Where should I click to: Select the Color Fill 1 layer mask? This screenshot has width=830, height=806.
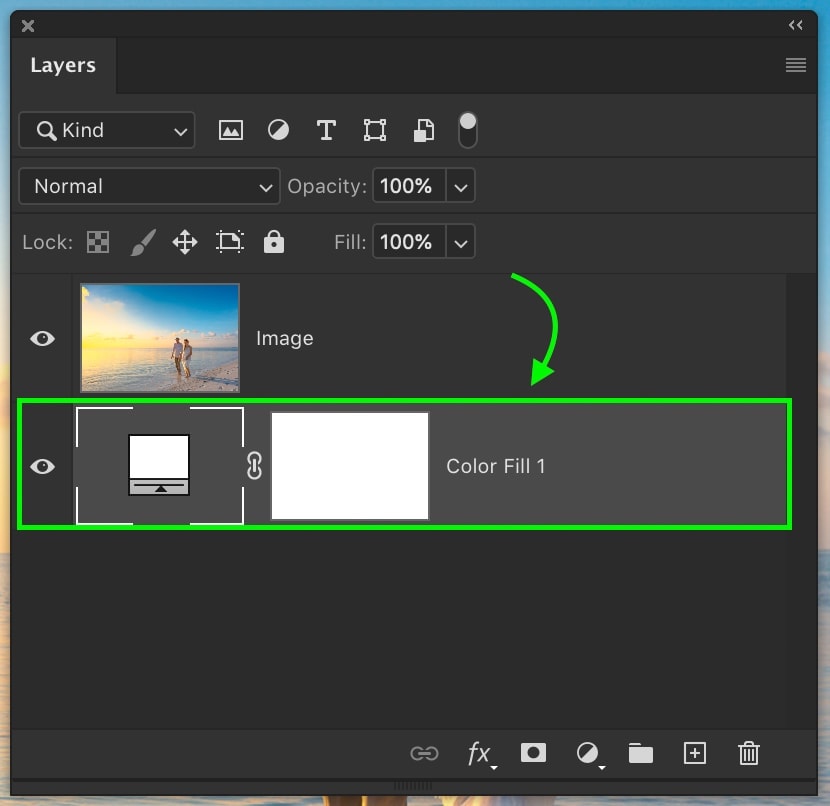click(350, 466)
